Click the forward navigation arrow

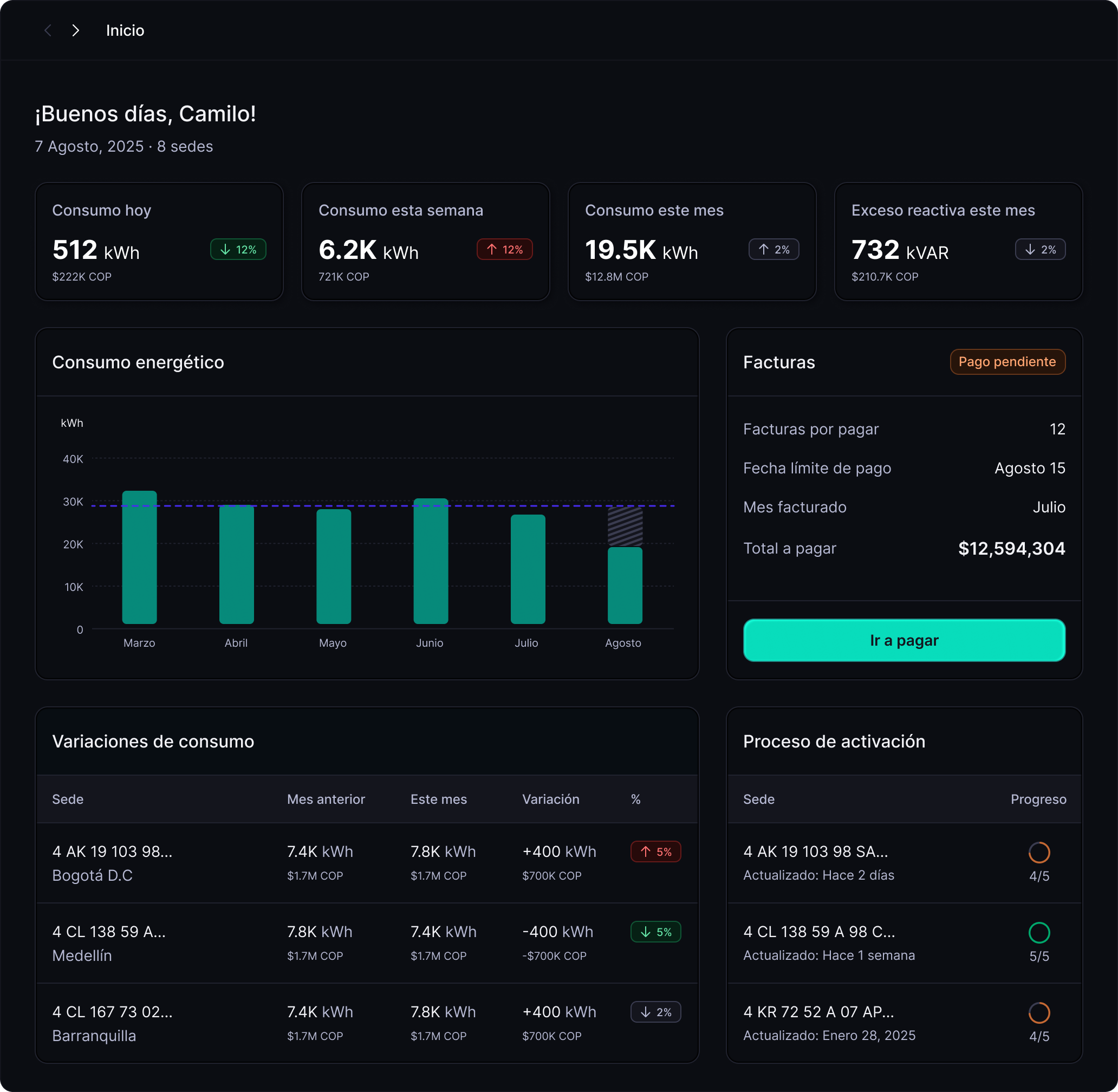coord(76,30)
